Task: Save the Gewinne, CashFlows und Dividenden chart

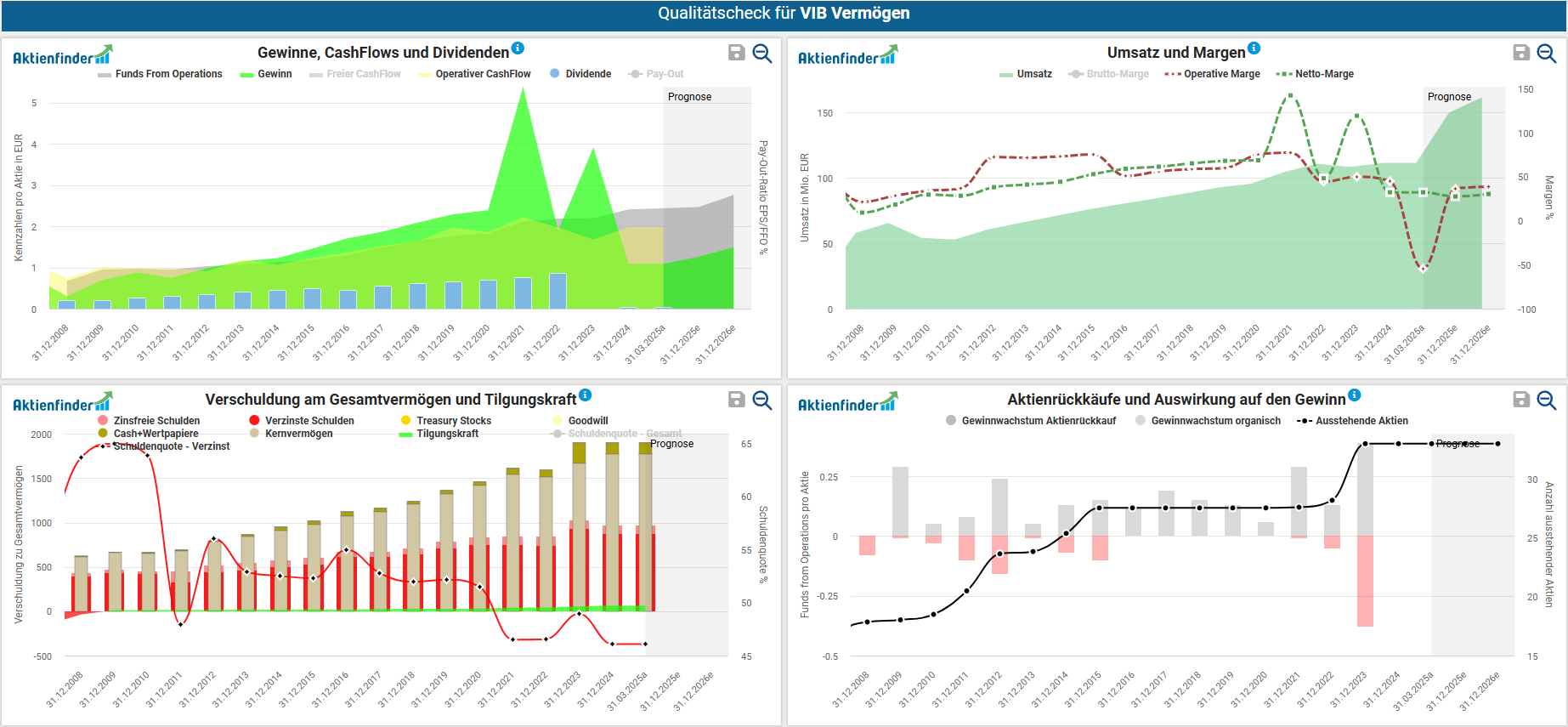Action: pos(737,53)
